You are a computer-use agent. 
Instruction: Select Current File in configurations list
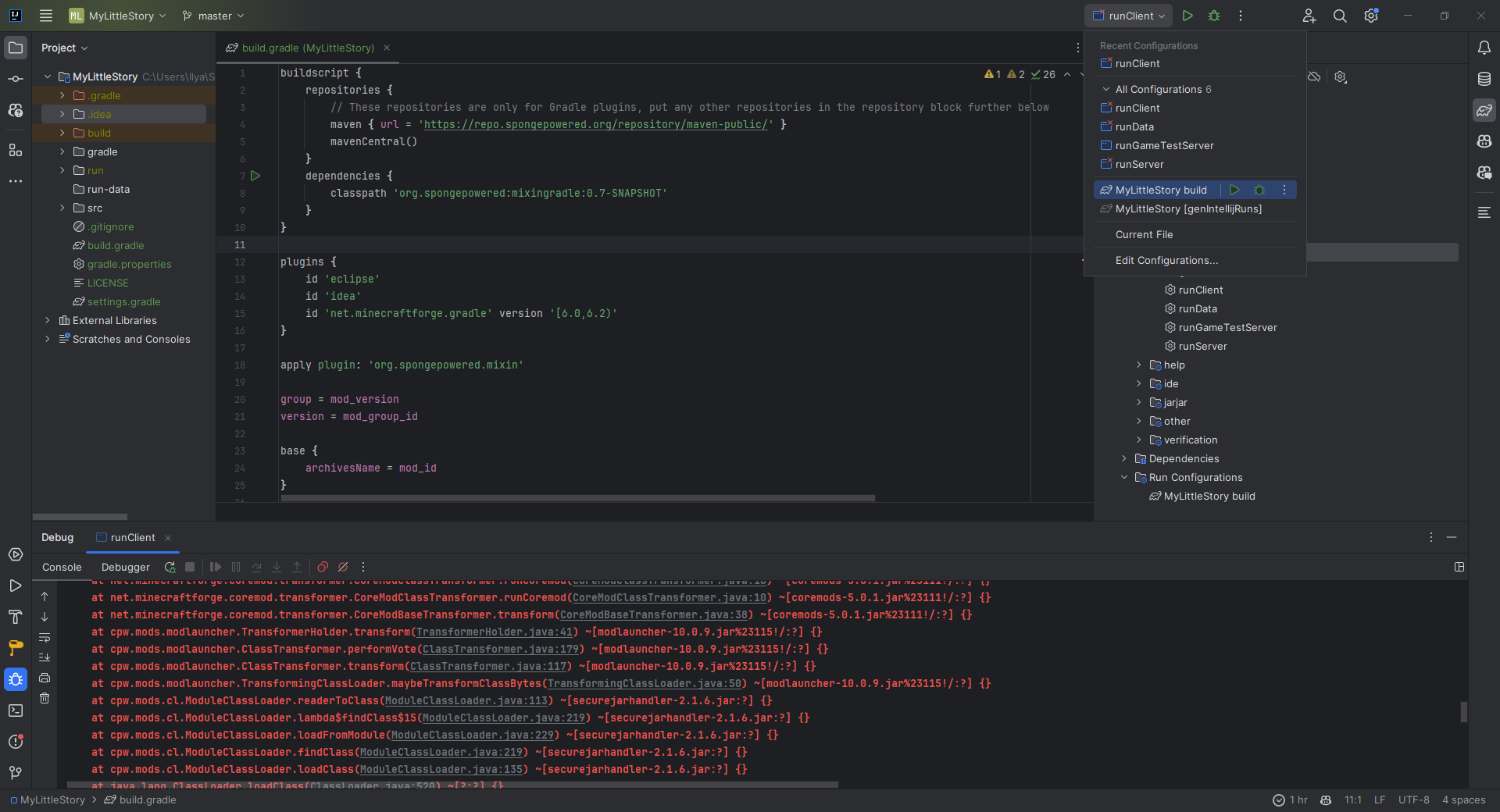click(x=1144, y=234)
